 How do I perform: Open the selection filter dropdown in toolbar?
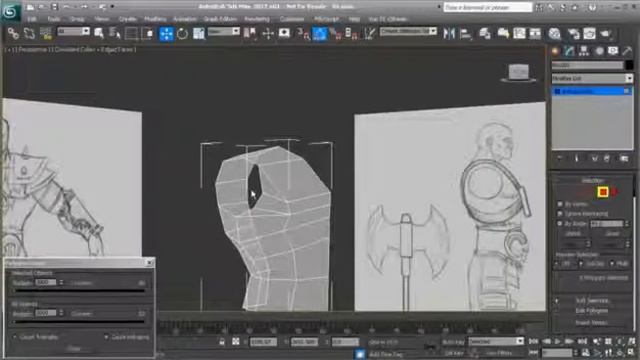tap(73, 31)
